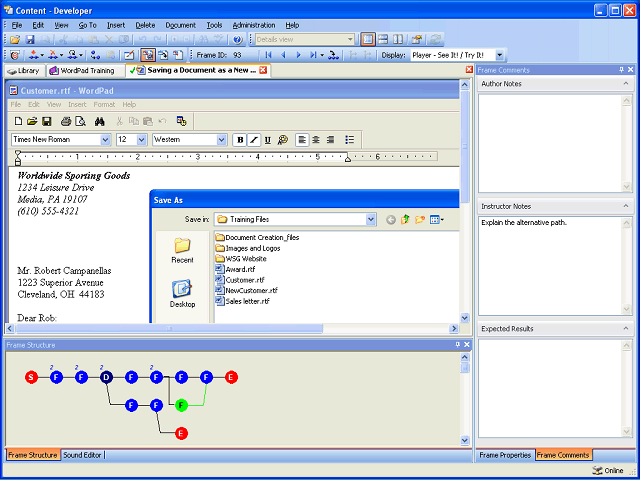Go to the first frame

point(268,55)
